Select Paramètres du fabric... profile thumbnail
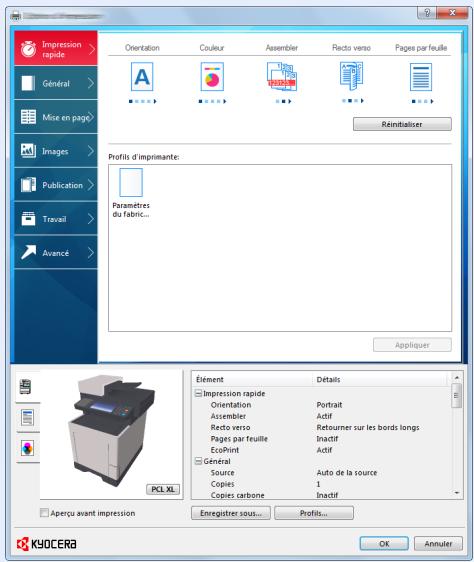The width and height of the screenshot is (474, 562). [x=131, y=194]
